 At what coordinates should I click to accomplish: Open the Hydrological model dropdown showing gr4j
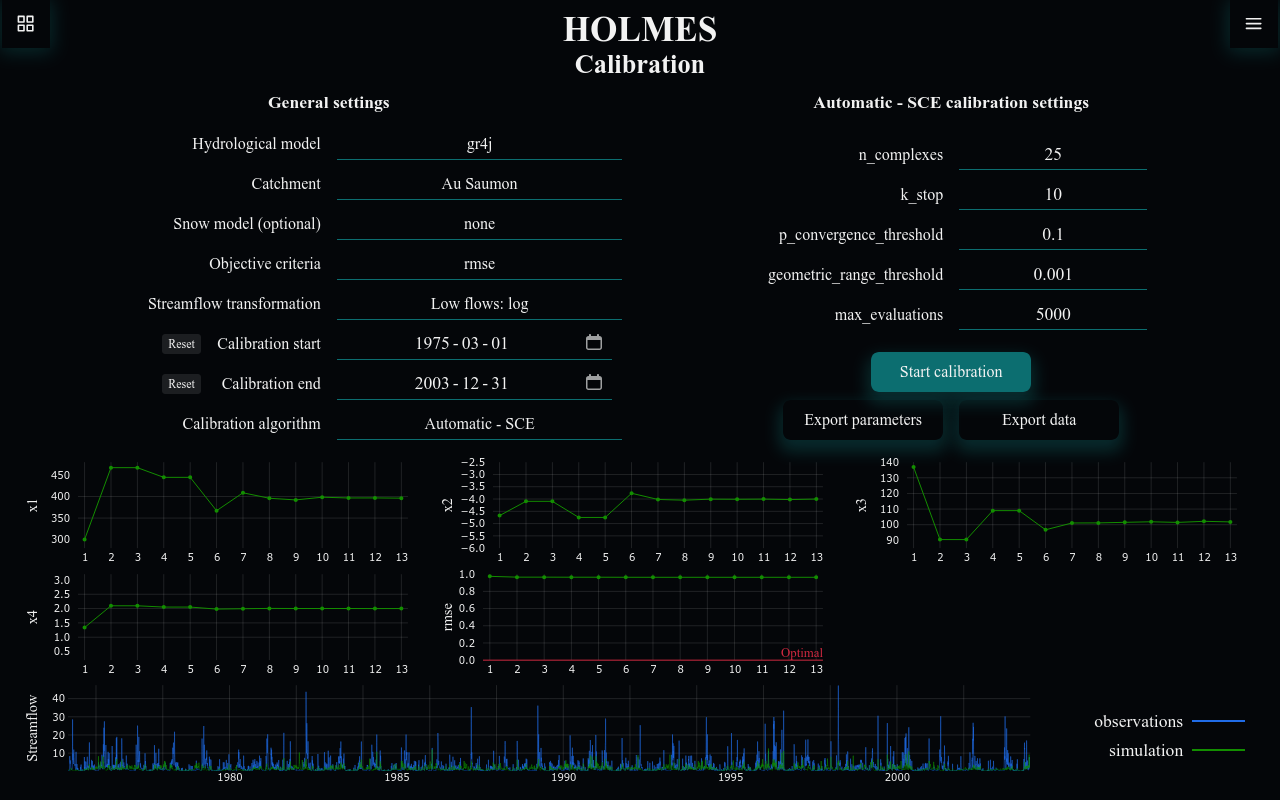tap(479, 143)
